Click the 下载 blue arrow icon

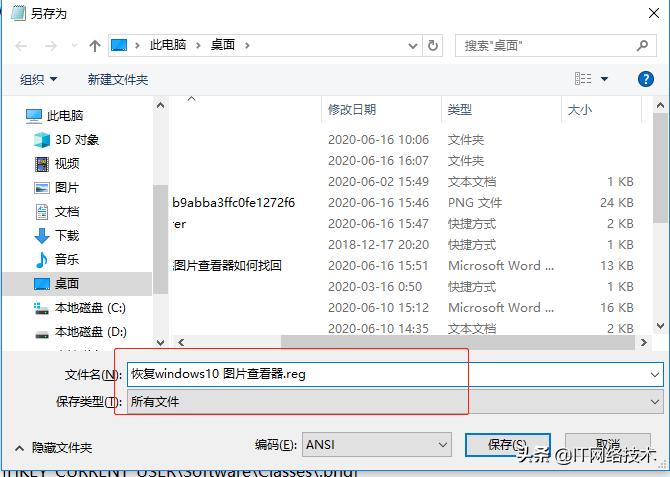(42, 236)
